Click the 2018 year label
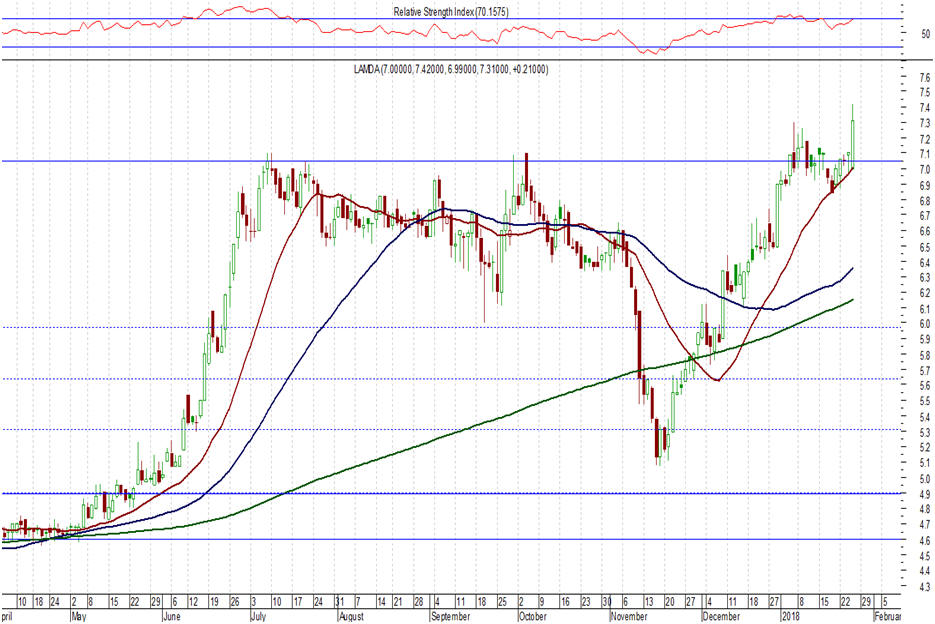This screenshot has height=624, width=935. click(x=791, y=616)
